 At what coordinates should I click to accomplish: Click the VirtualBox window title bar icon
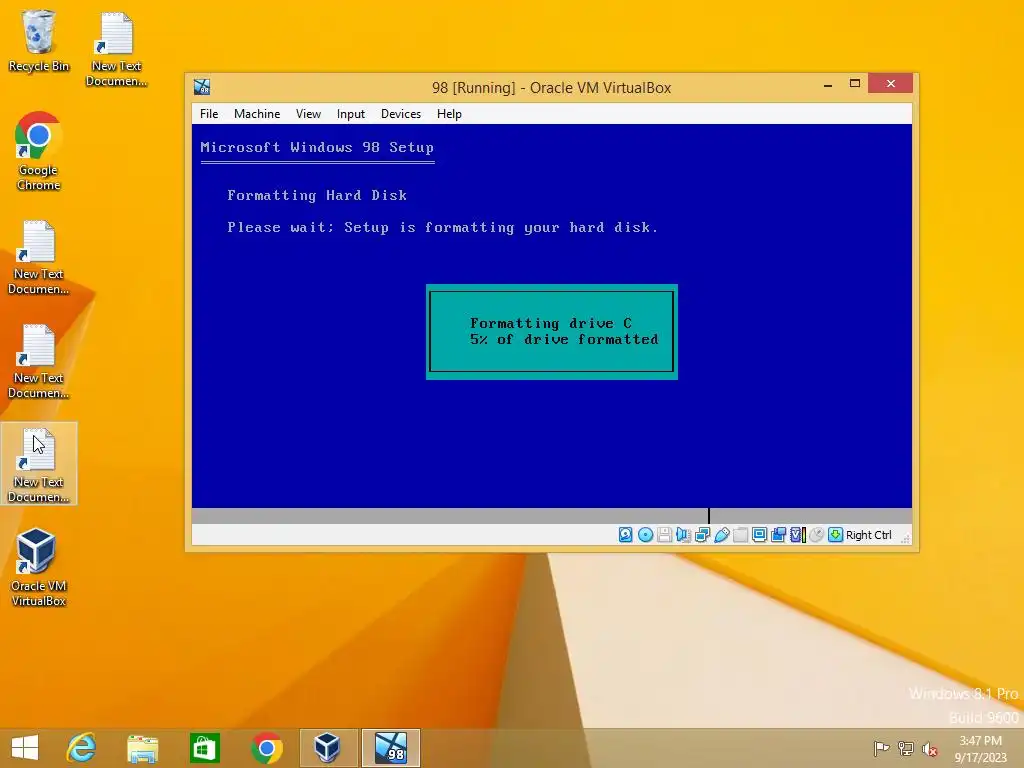(x=202, y=87)
